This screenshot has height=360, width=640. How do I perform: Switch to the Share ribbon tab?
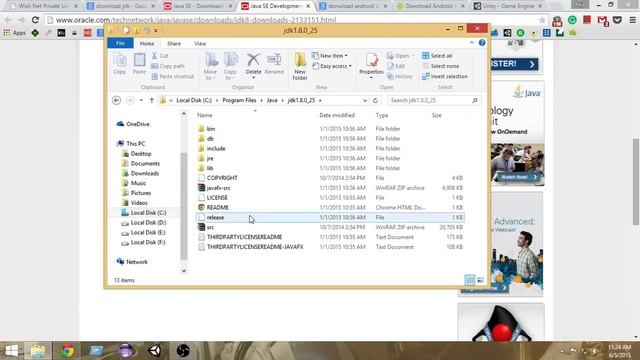pyautogui.click(x=174, y=43)
